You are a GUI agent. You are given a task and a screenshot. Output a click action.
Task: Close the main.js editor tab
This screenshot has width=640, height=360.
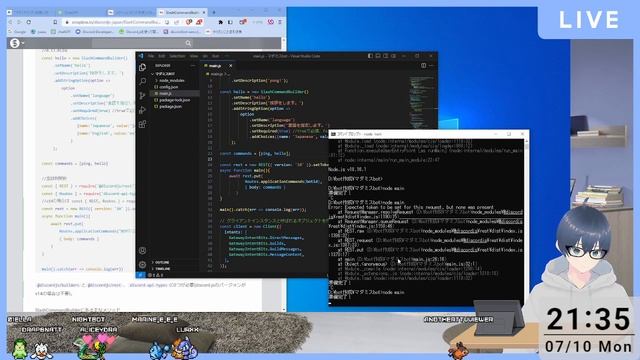click(231, 66)
